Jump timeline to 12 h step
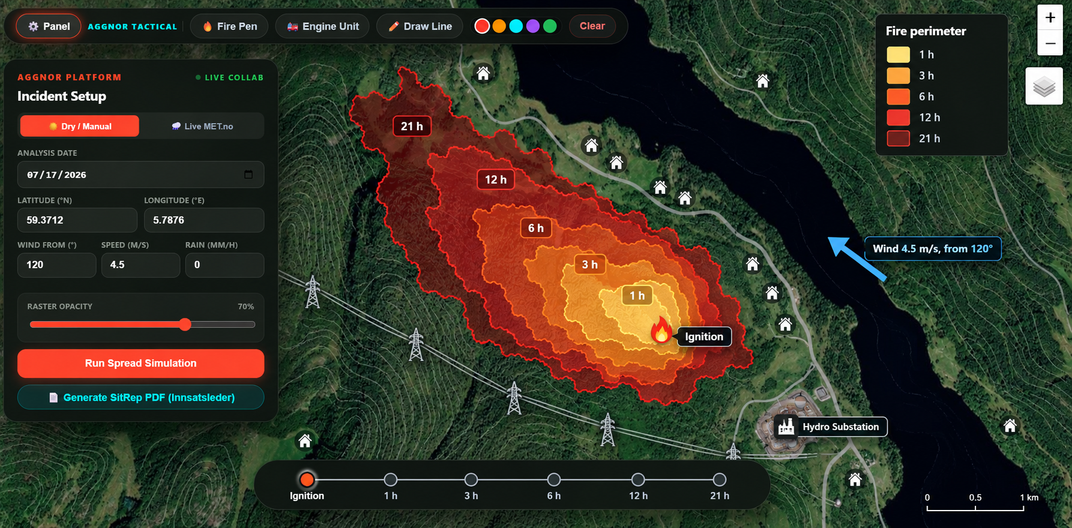The image size is (1072, 528). (638, 479)
